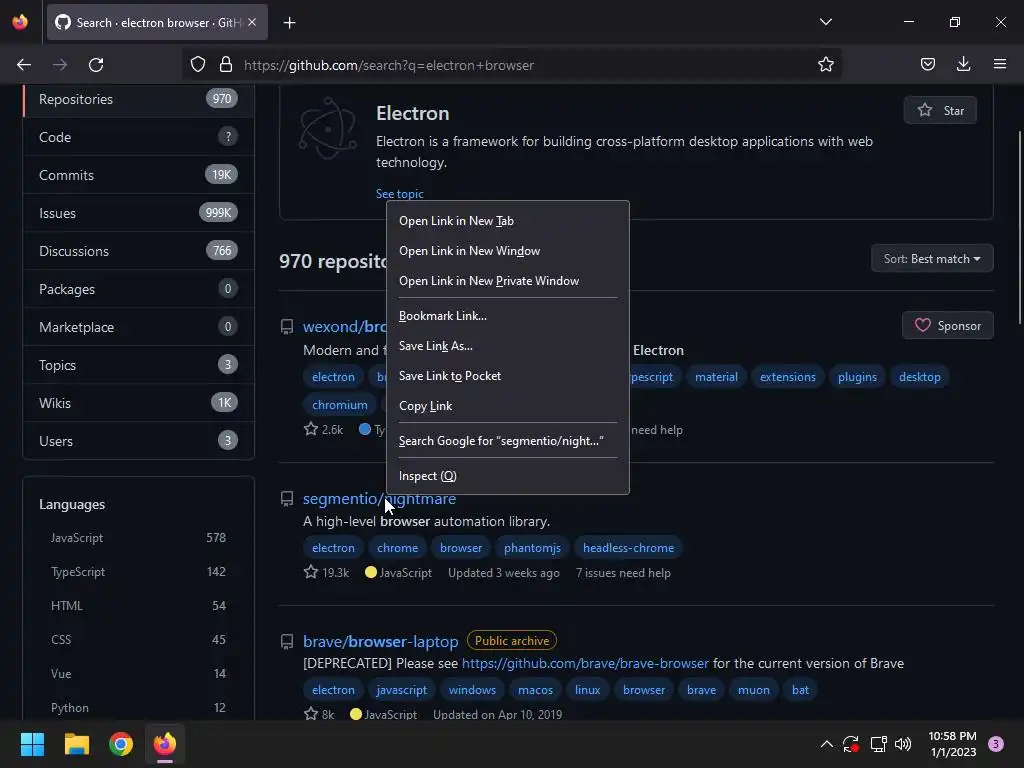The image size is (1024, 768).
Task: Click the star count for nightmare repository
Action: point(327,573)
